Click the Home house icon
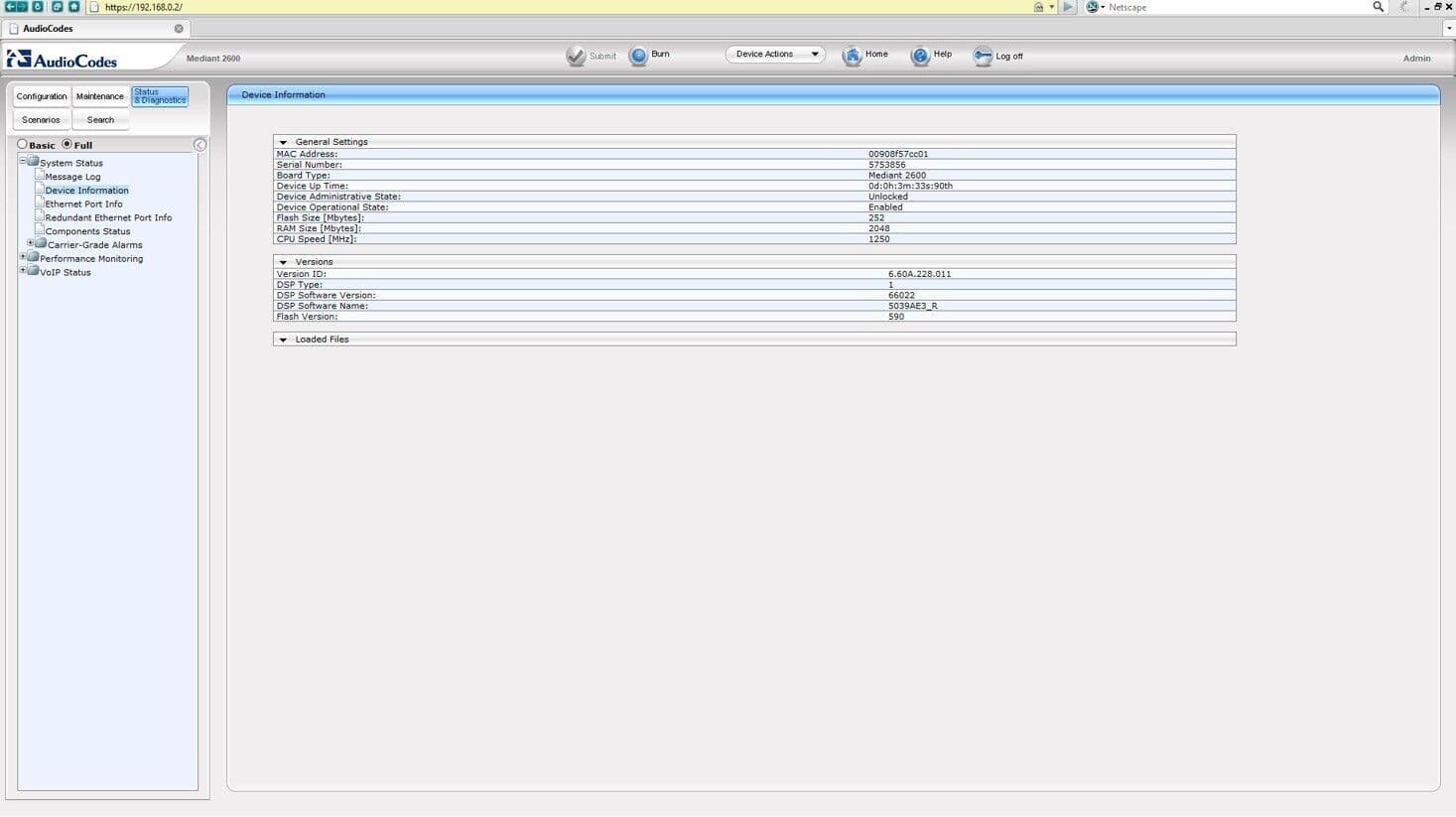Viewport: 1456px width, 817px height. point(852,56)
